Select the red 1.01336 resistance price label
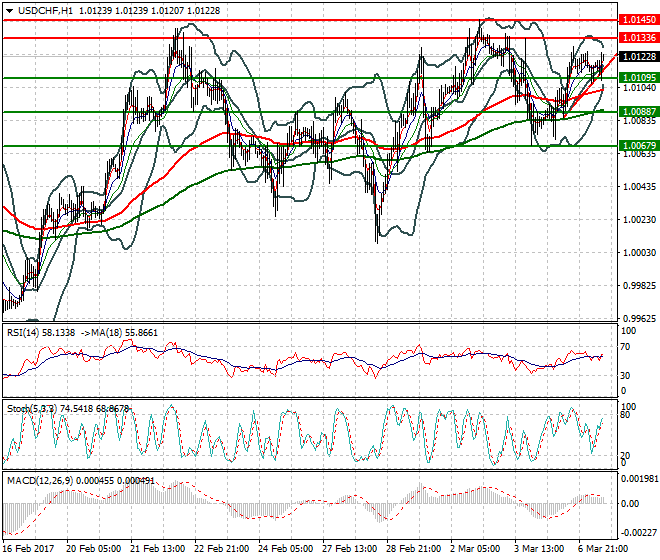The height and width of the screenshot is (560, 660). pos(637,37)
